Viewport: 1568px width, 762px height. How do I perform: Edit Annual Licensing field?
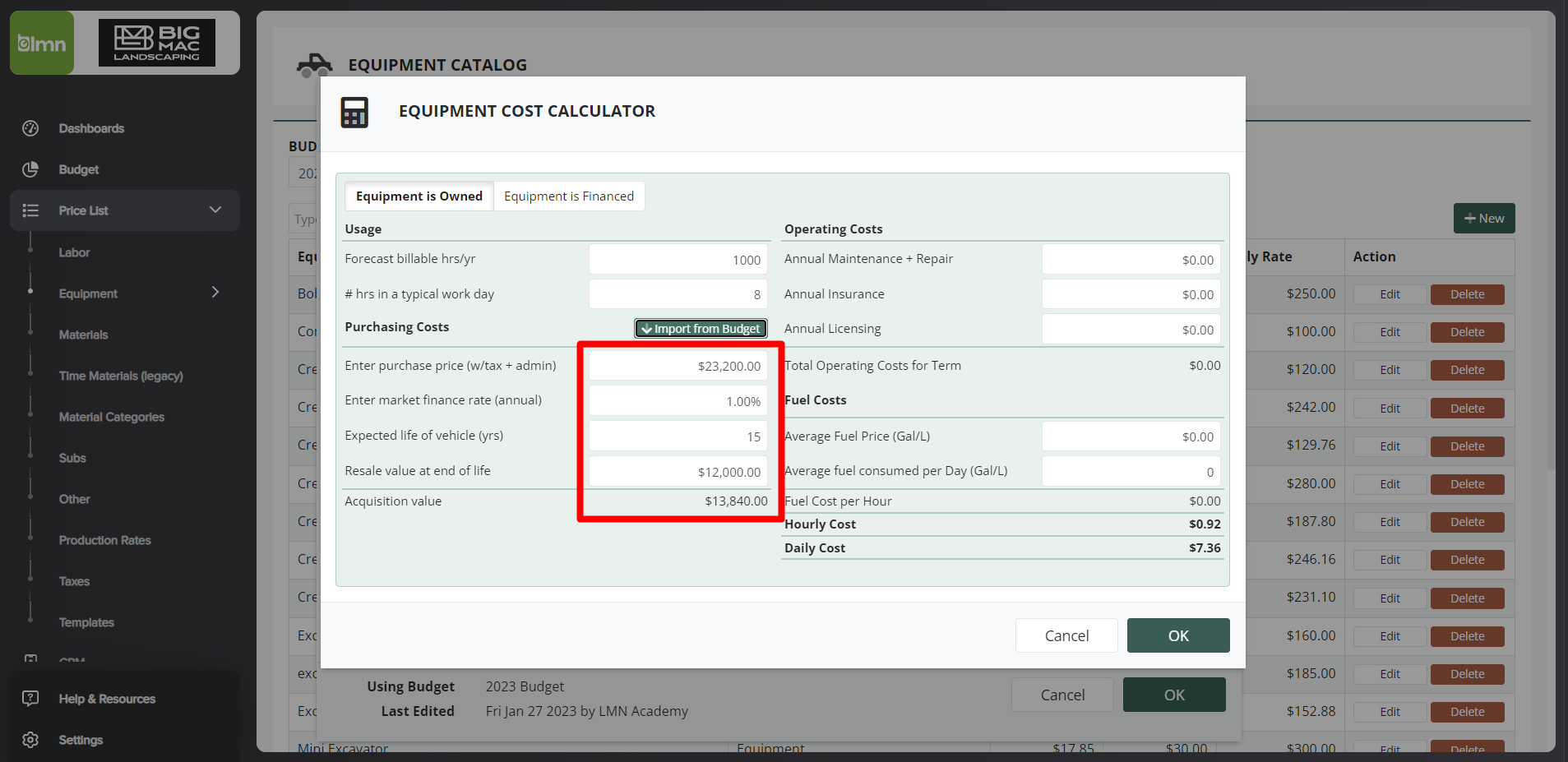[x=1131, y=329]
